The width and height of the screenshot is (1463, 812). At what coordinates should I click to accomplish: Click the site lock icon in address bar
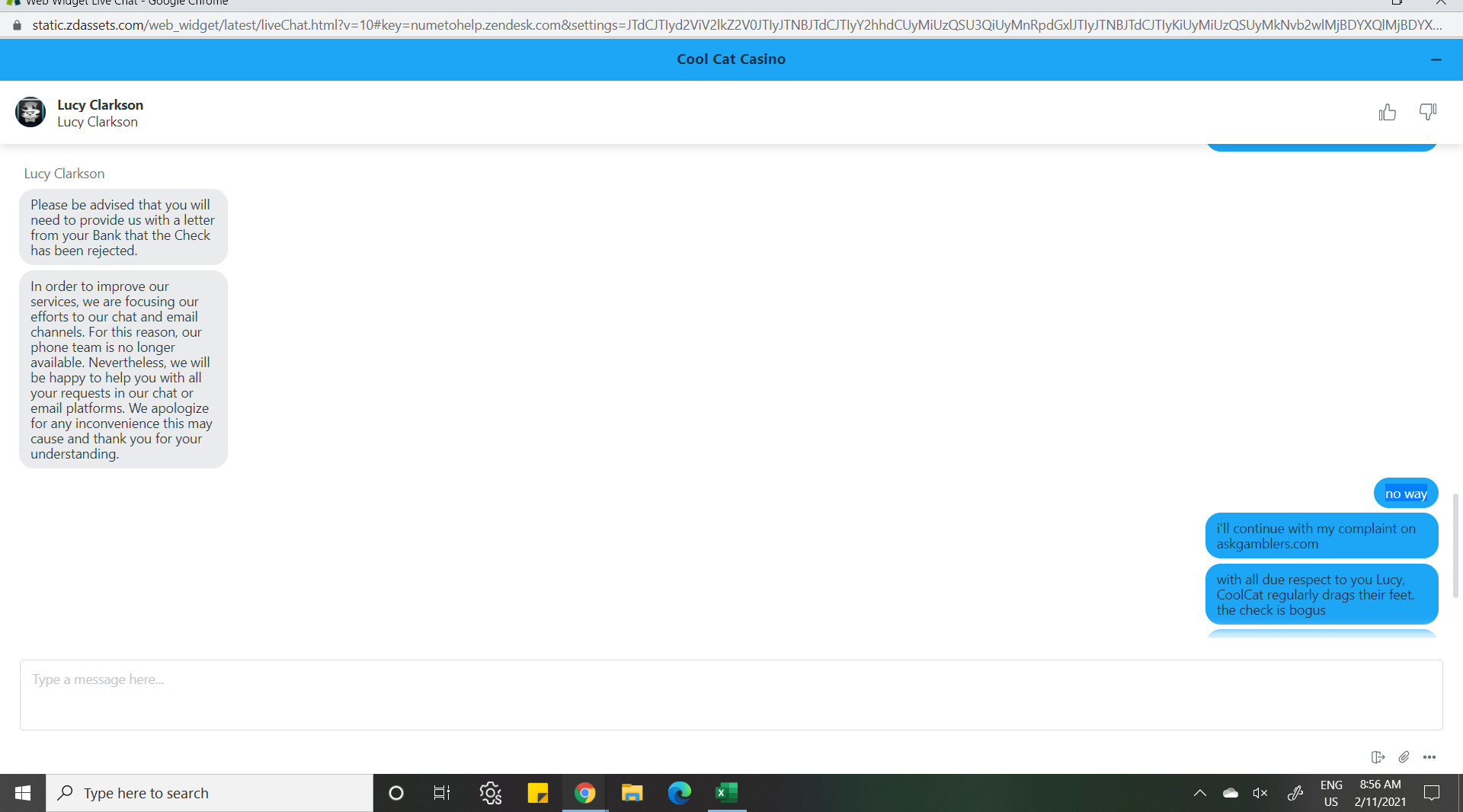(18, 25)
